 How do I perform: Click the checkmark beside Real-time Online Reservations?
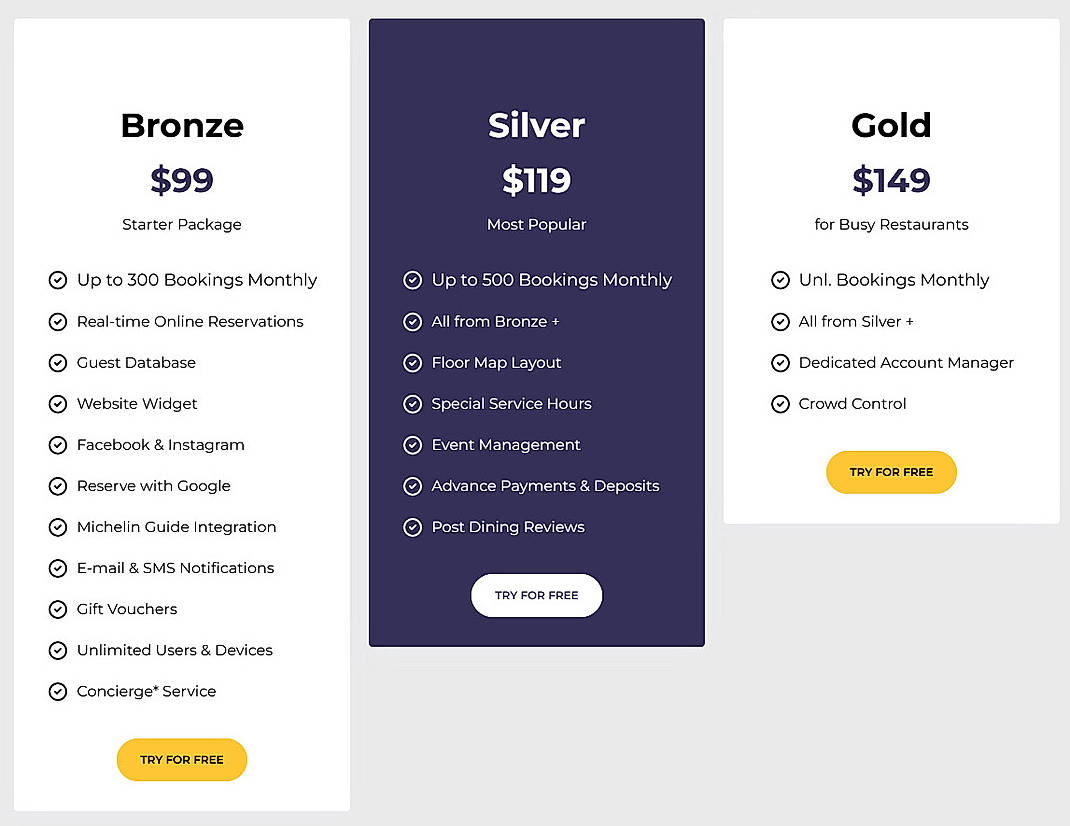(x=58, y=321)
